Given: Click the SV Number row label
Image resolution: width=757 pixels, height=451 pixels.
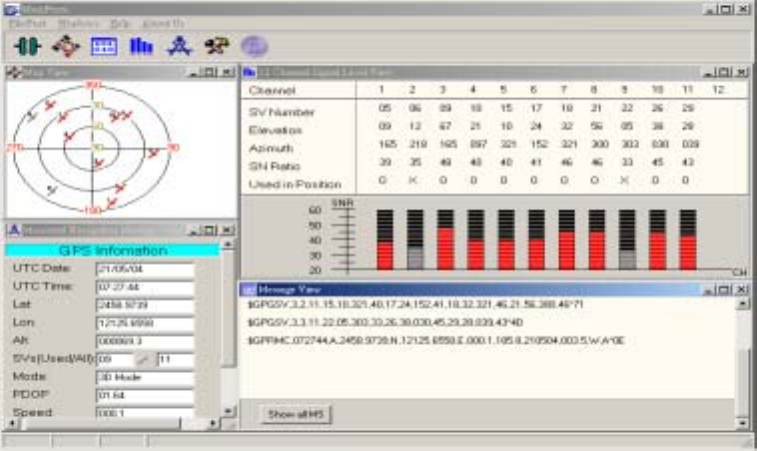Looking at the screenshot, I should click(281, 112).
